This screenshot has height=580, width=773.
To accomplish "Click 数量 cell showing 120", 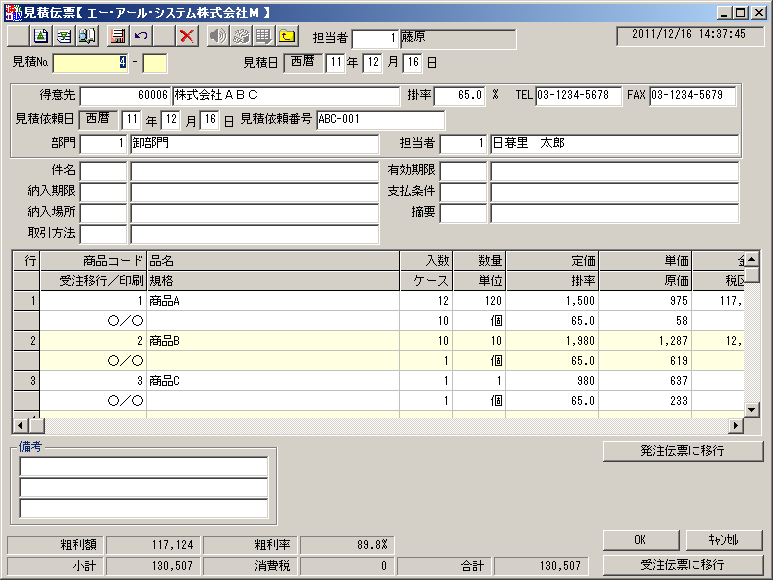I will [x=479, y=301].
